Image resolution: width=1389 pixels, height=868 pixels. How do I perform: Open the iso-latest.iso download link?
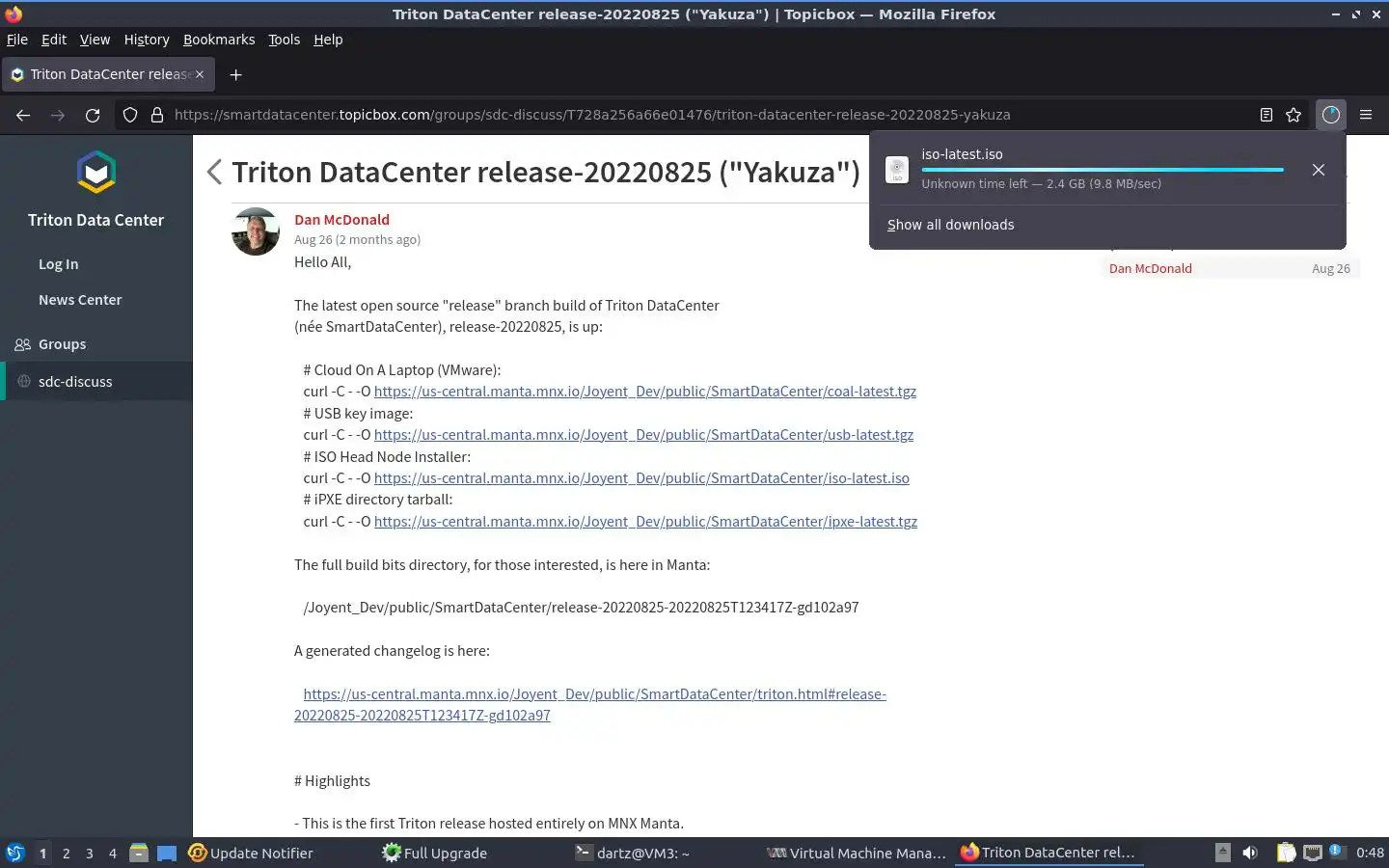coord(641,478)
